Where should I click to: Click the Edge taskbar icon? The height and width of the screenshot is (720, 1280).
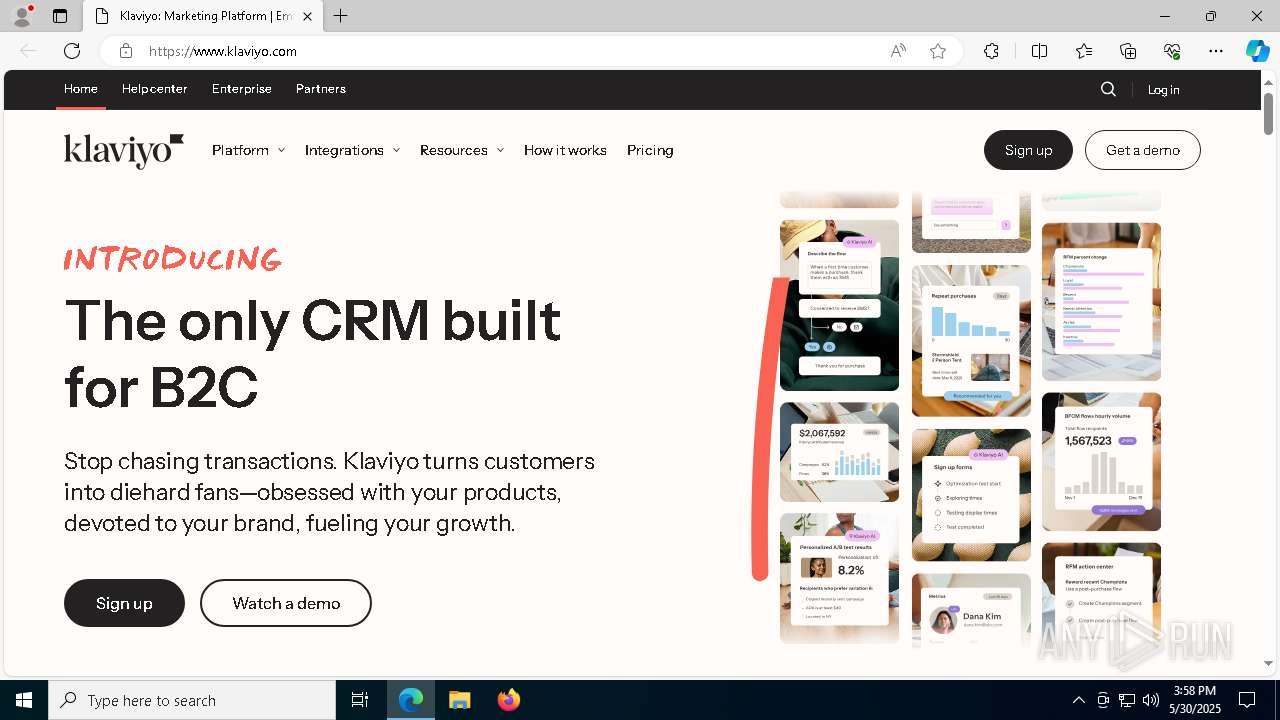pos(411,700)
